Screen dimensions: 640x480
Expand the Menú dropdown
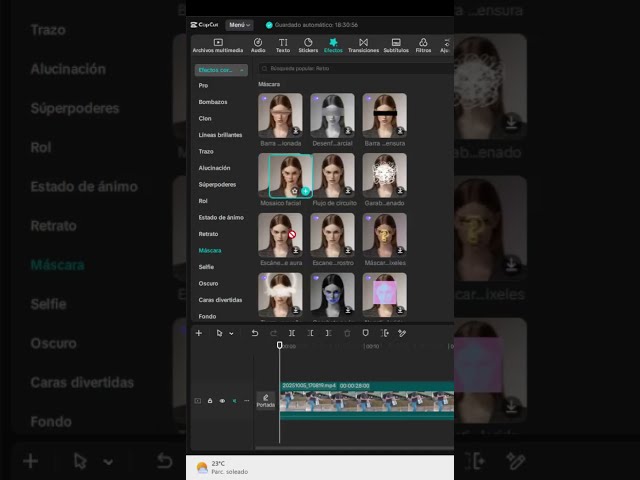tap(240, 25)
